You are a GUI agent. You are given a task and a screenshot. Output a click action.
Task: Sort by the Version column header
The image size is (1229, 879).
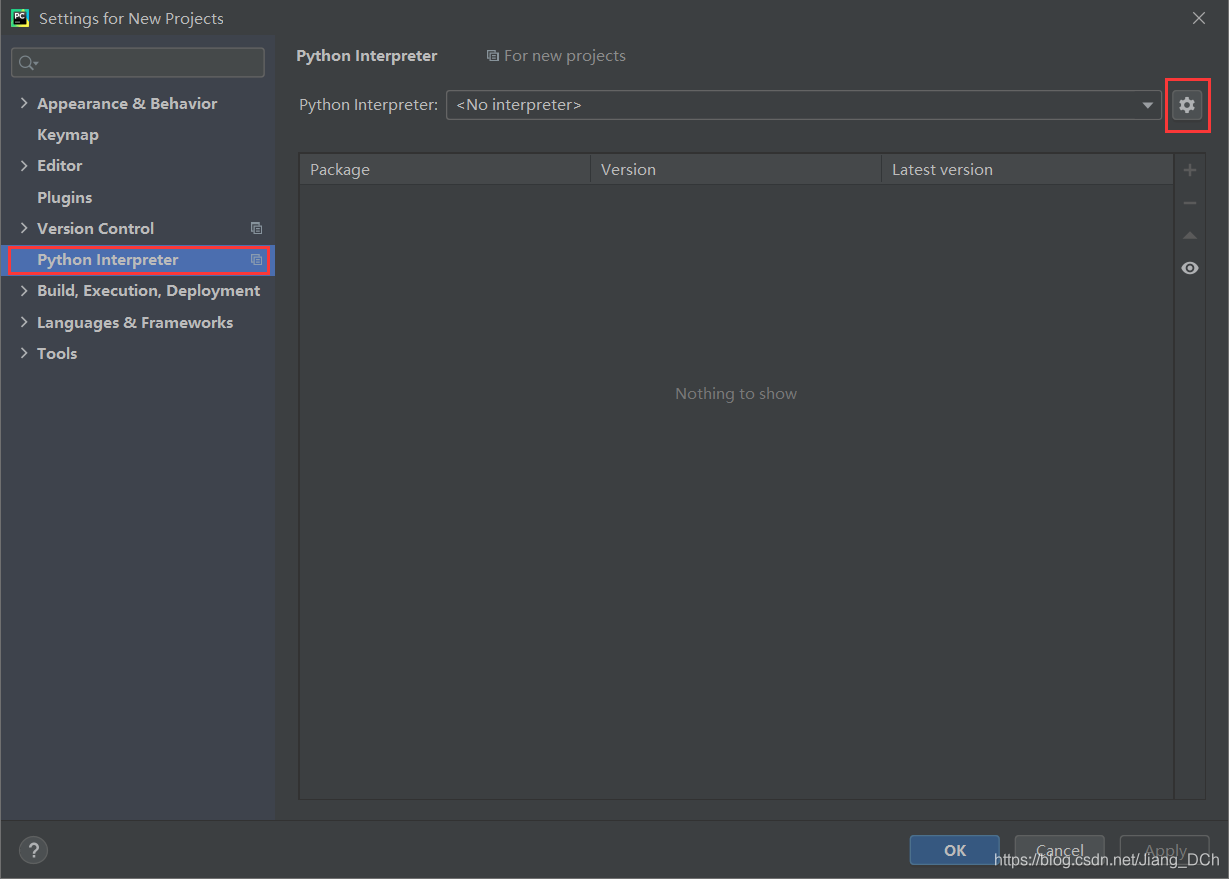736,169
